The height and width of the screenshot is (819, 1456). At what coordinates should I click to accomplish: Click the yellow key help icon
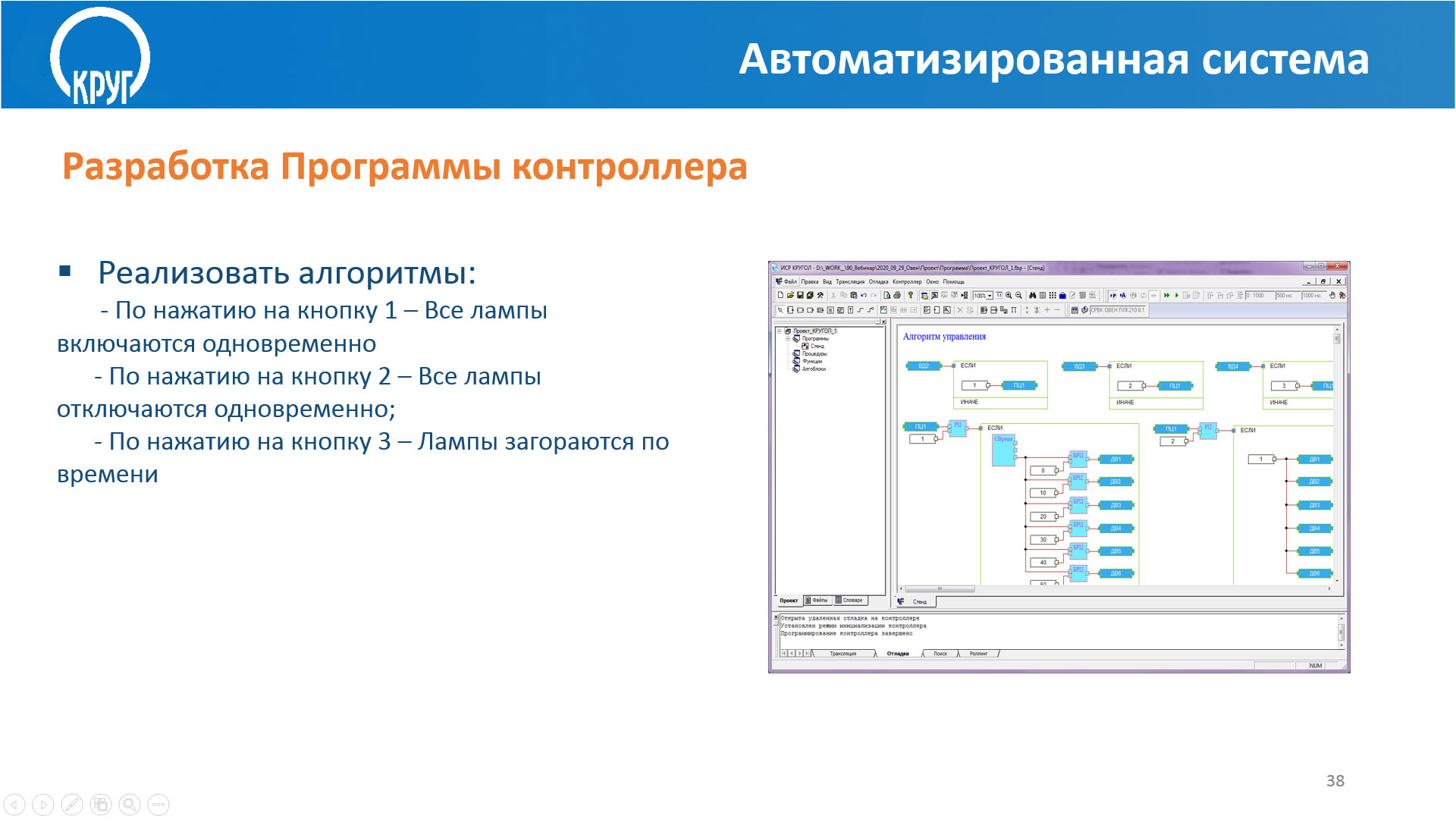tap(911, 295)
